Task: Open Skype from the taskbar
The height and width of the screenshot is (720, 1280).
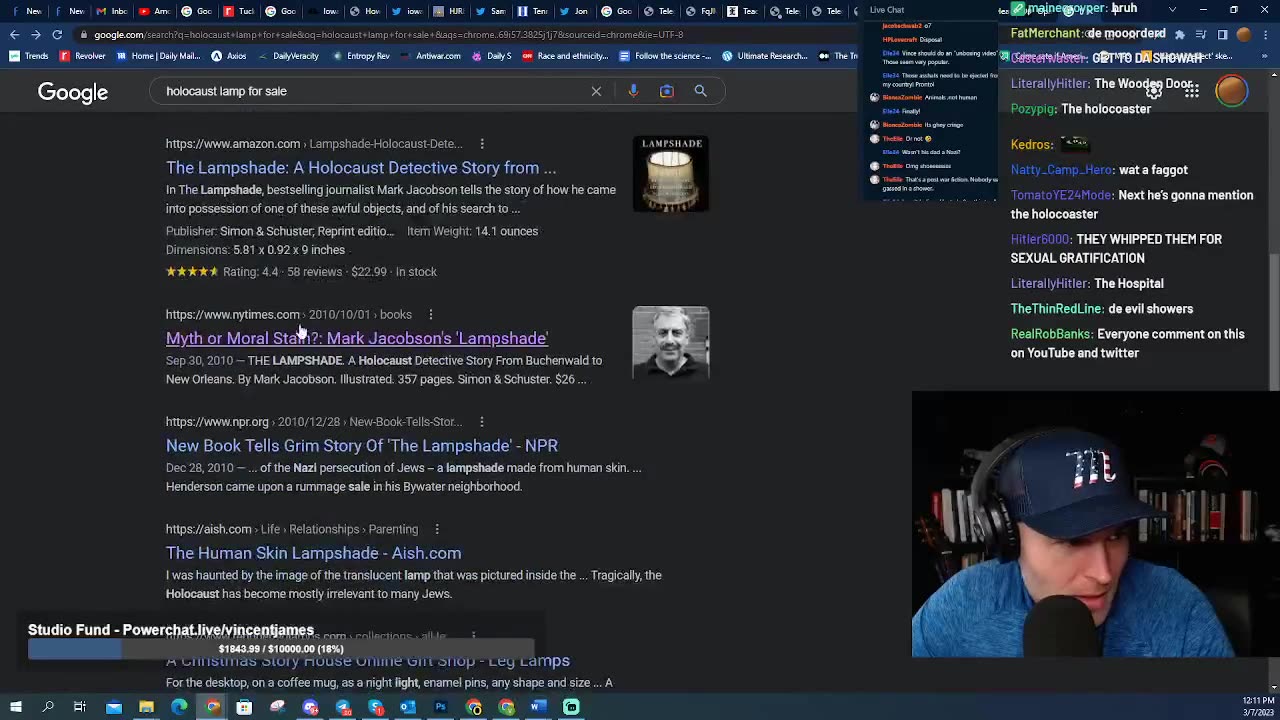Action: click(375, 707)
